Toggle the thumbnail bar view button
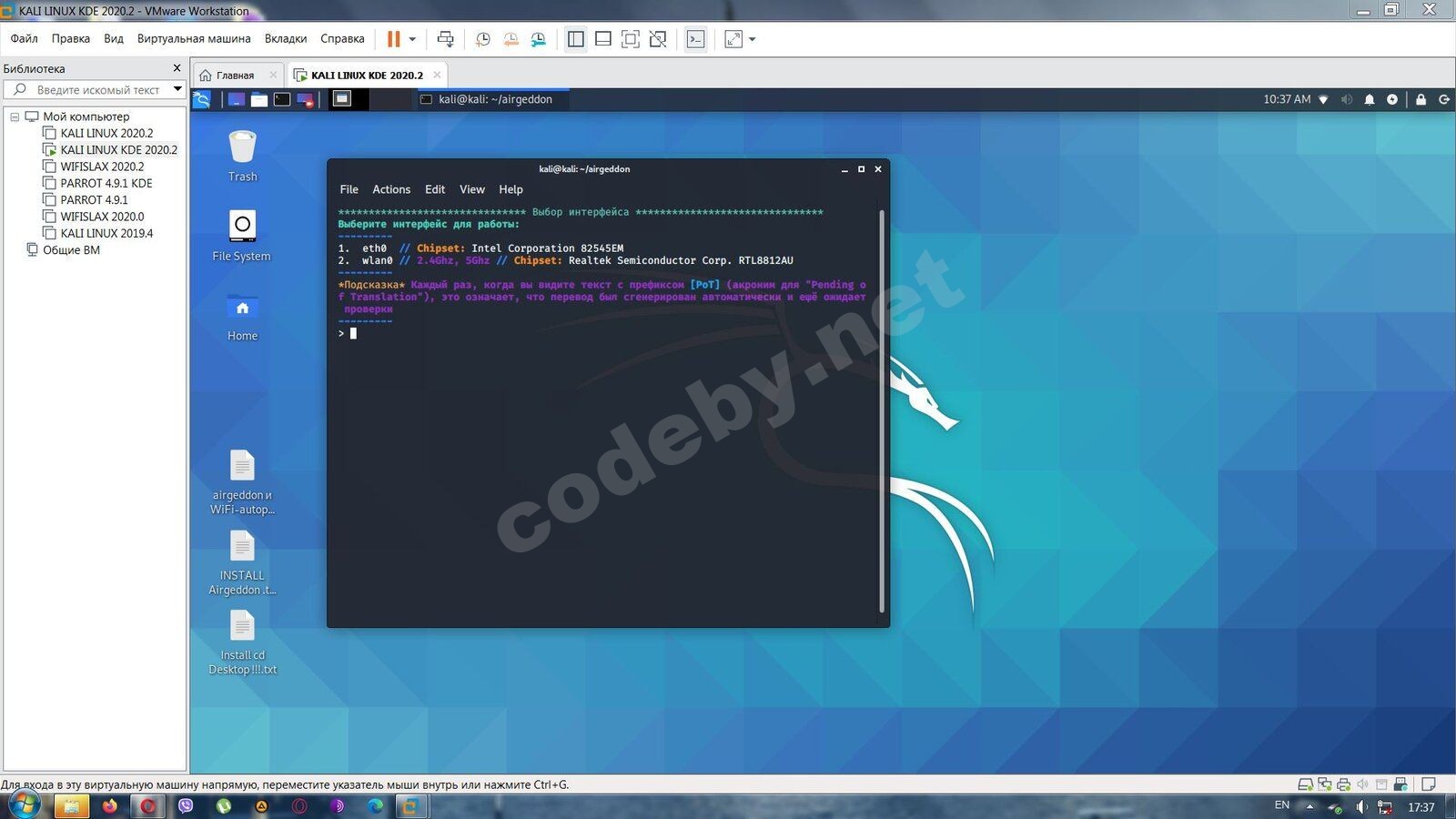The image size is (1456, 819). (x=602, y=39)
